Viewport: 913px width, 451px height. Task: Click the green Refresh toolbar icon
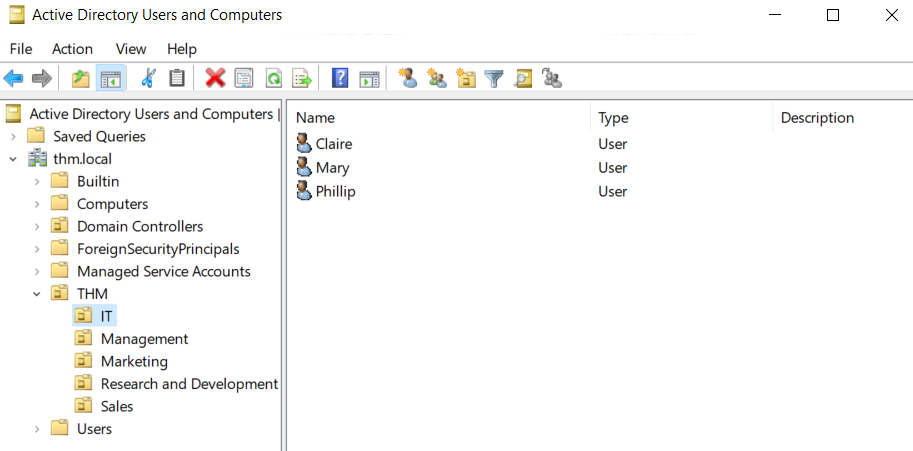coord(272,78)
